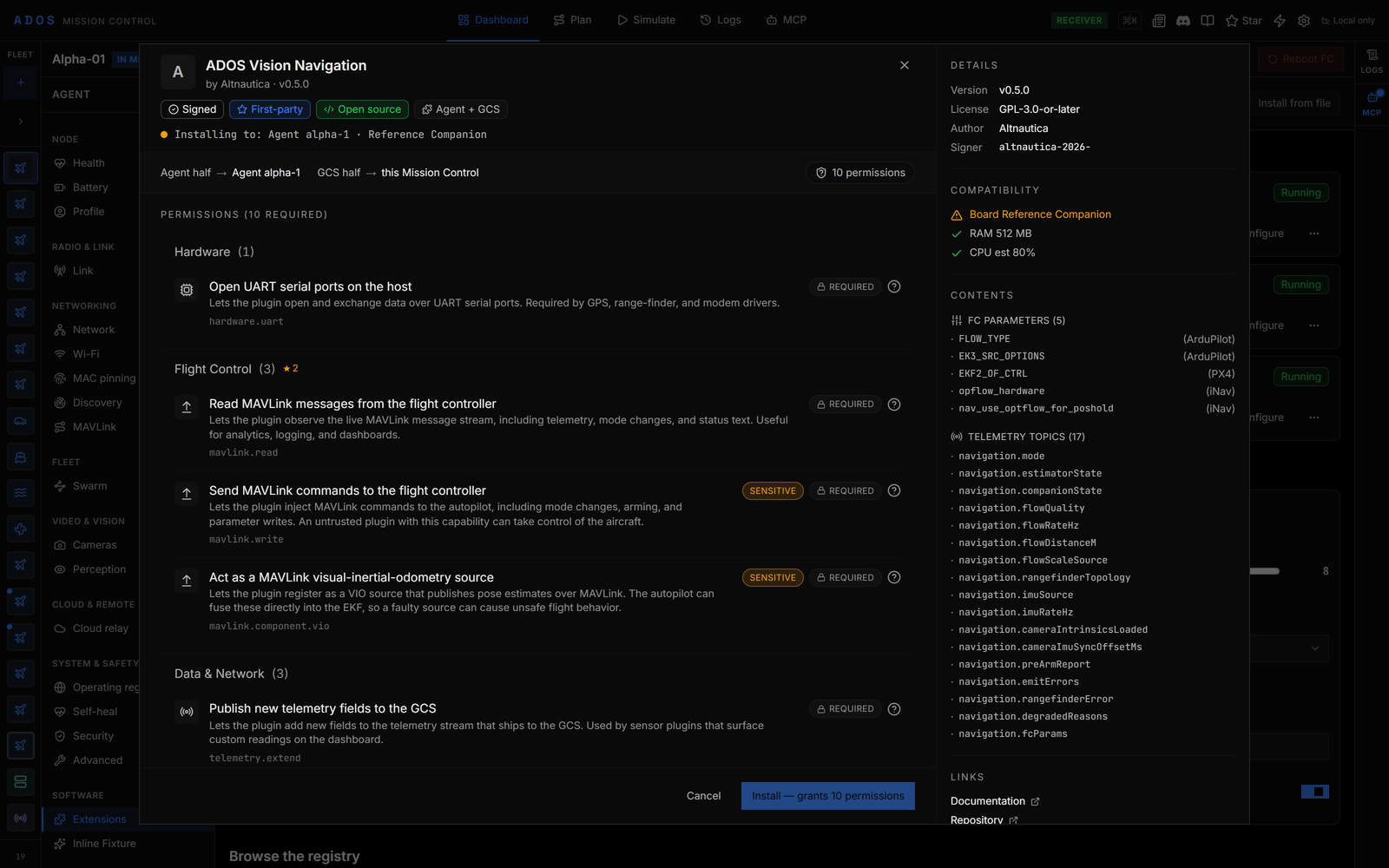Screen dimensions: 1389x868
Task: Click help icon for visual-inertial-odometry source permission
Action: [x=894, y=577]
